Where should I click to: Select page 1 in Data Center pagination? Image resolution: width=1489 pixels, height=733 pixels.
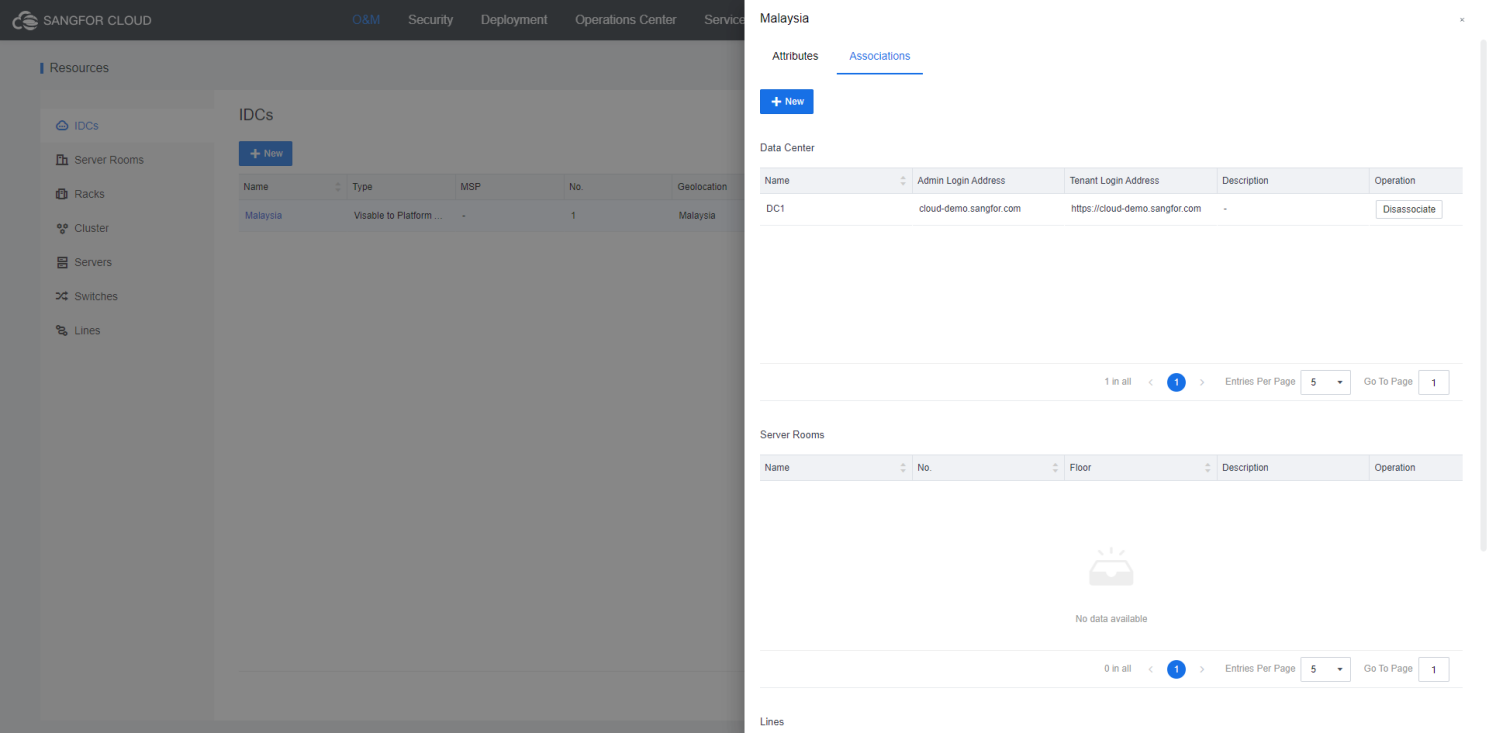point(1176,382)
